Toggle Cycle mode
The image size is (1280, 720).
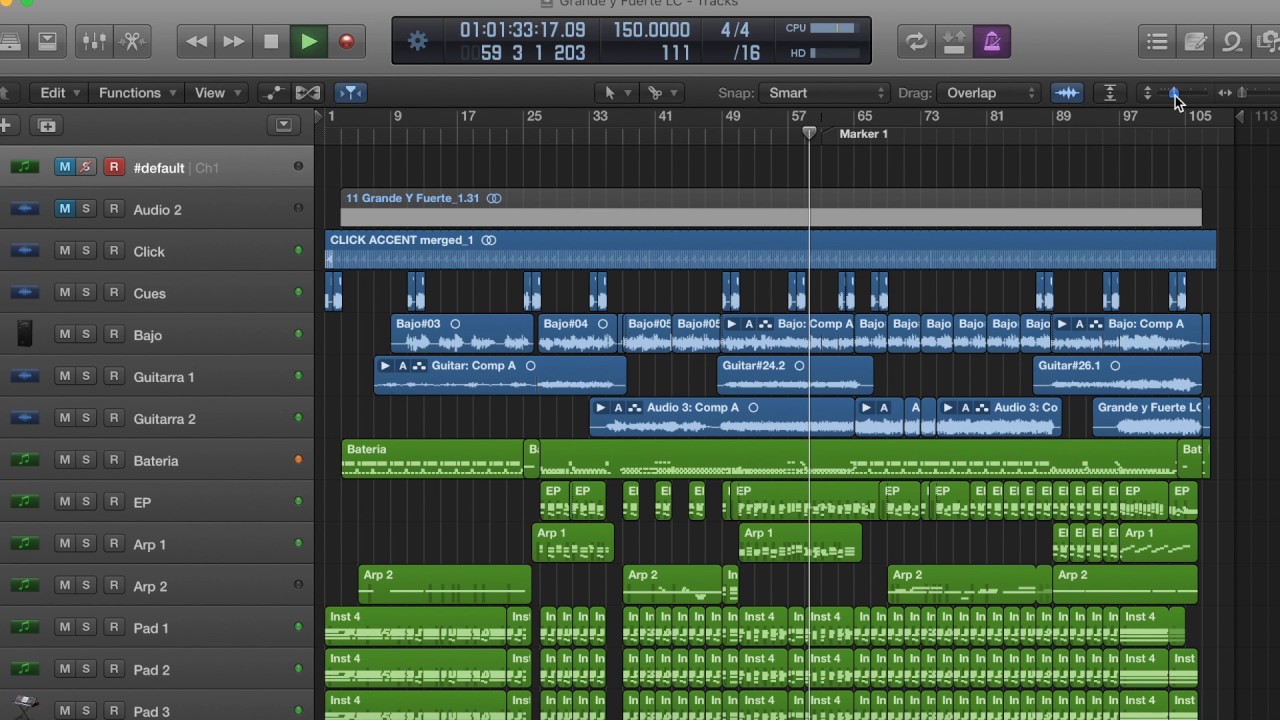pos(915,42)
